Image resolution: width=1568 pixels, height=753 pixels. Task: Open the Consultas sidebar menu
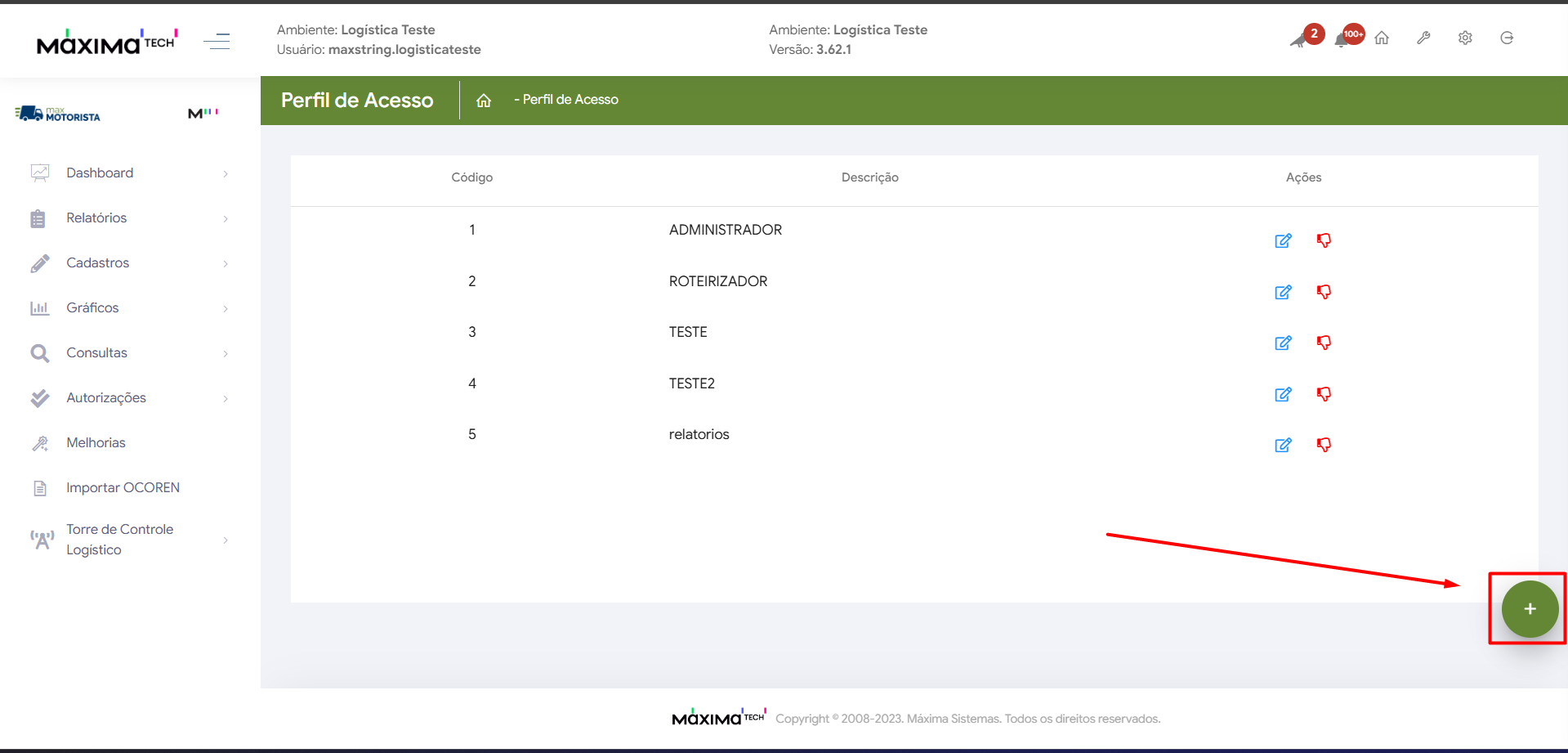tap(130, 353)
